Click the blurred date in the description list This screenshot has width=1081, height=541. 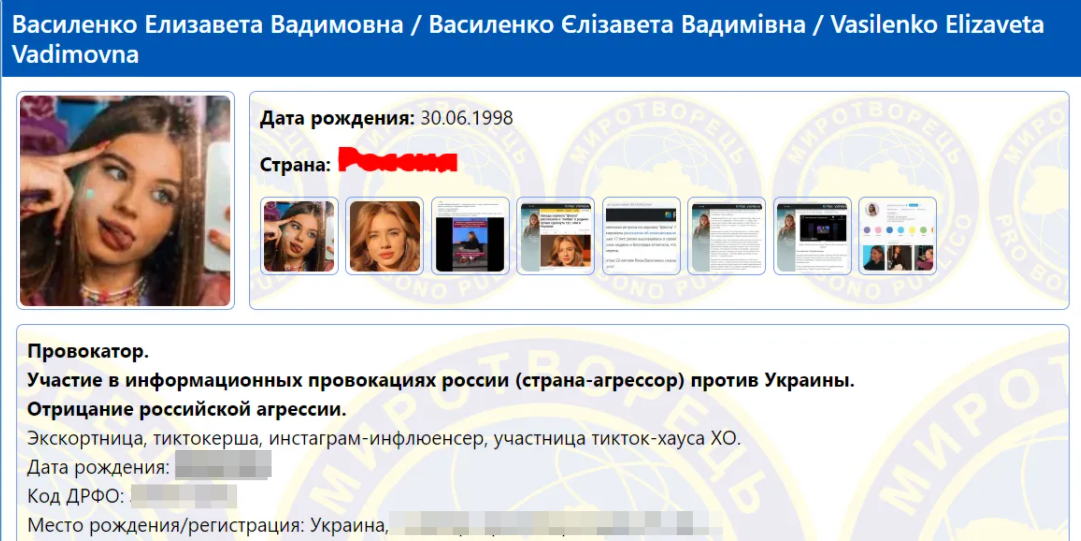point(223,466)
